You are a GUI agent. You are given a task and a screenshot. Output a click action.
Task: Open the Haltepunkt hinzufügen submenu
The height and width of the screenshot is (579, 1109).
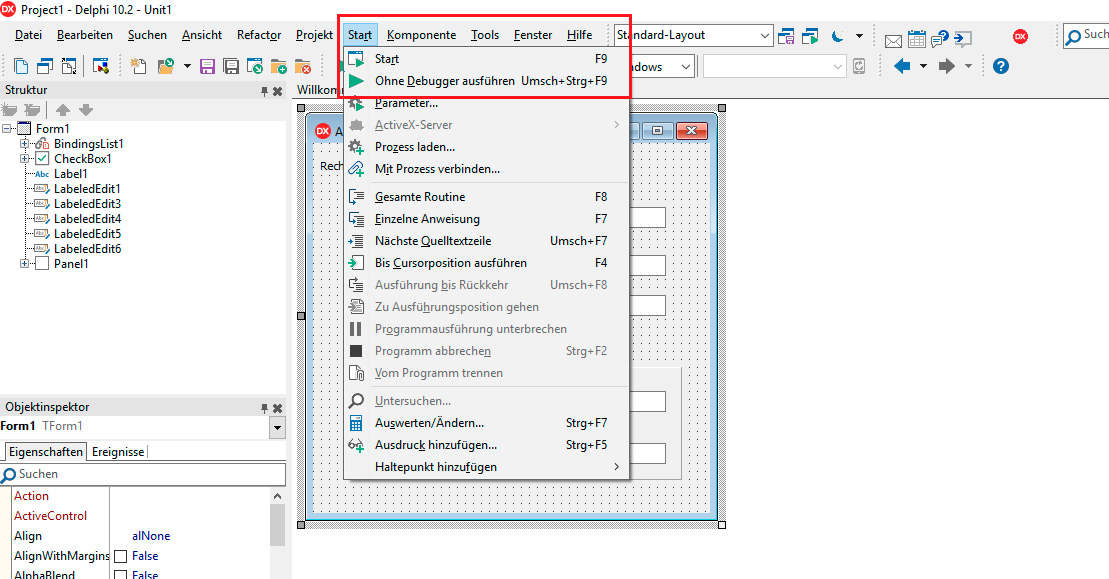487,467
